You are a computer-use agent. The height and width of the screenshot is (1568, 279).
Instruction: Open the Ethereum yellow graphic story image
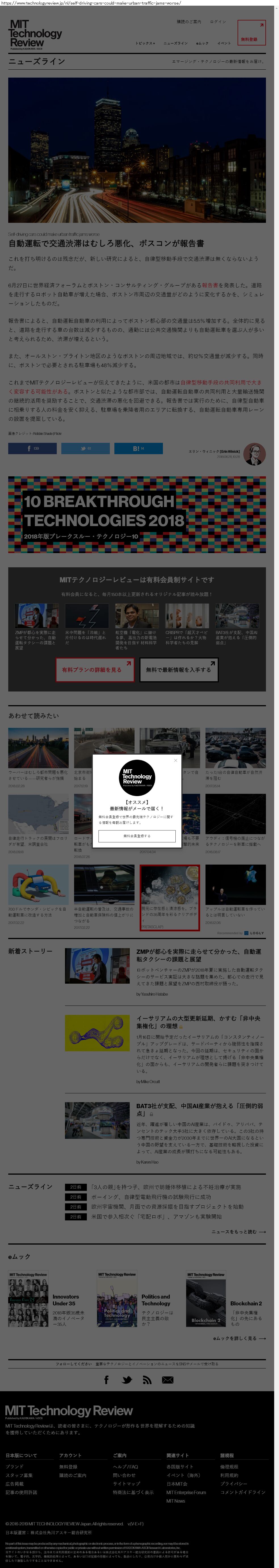[x=97, y=1033]
